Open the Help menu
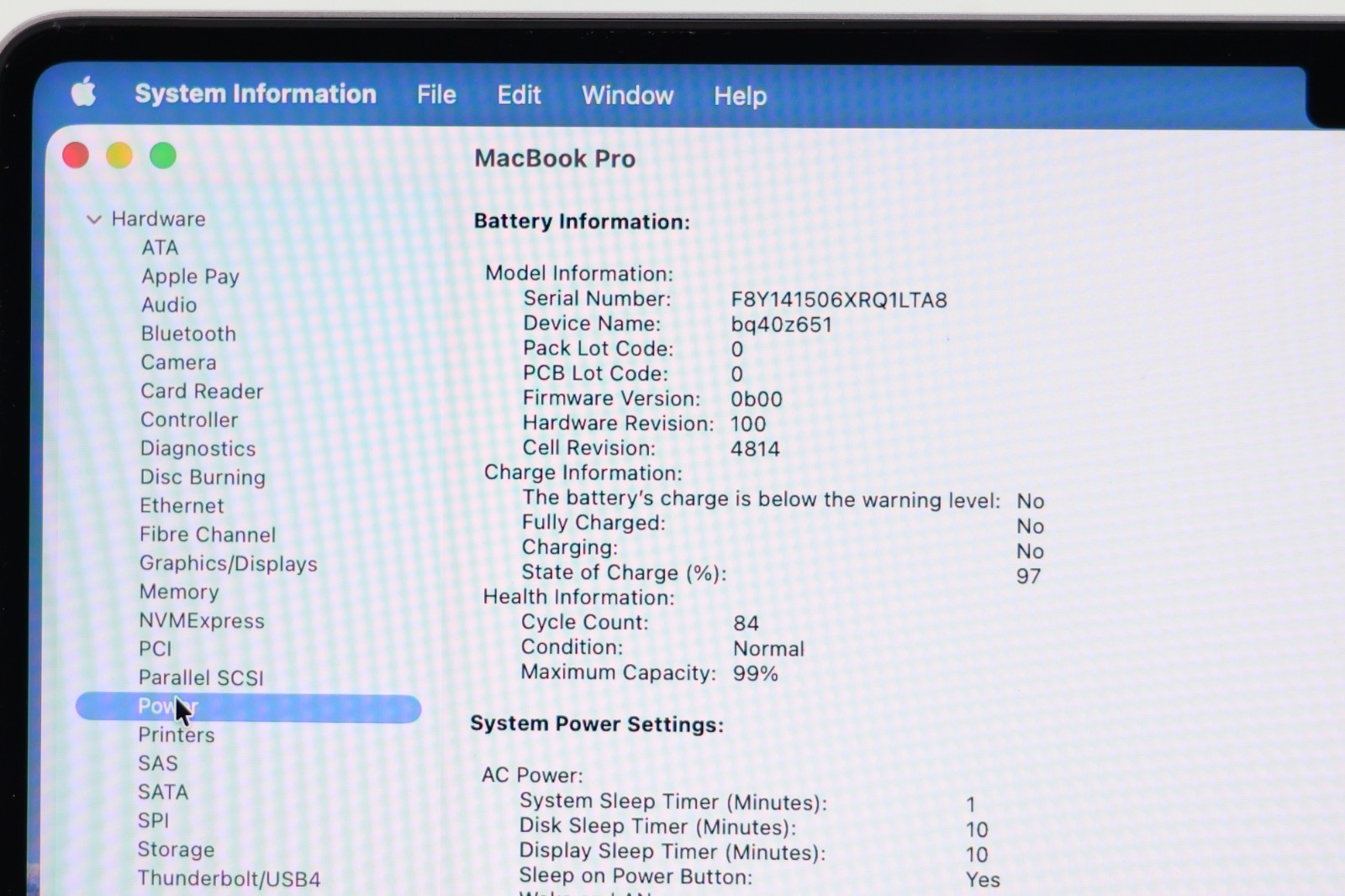Screen dimensions: 1345x896 tap(740, 97)
